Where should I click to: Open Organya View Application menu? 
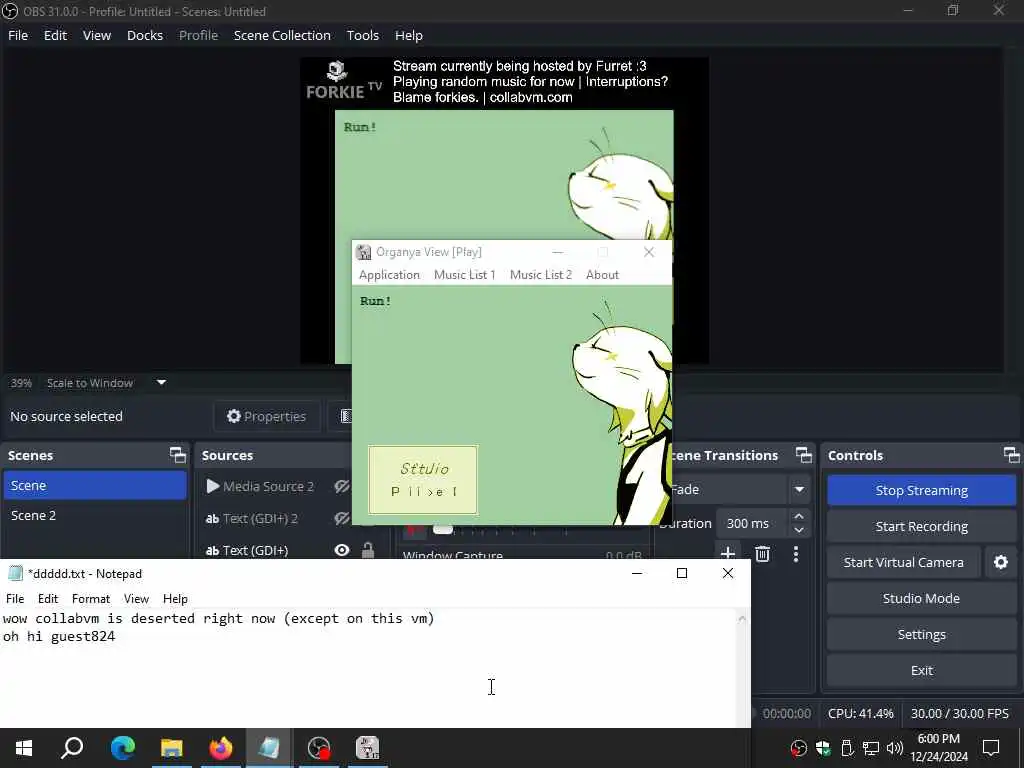(389, 275)
